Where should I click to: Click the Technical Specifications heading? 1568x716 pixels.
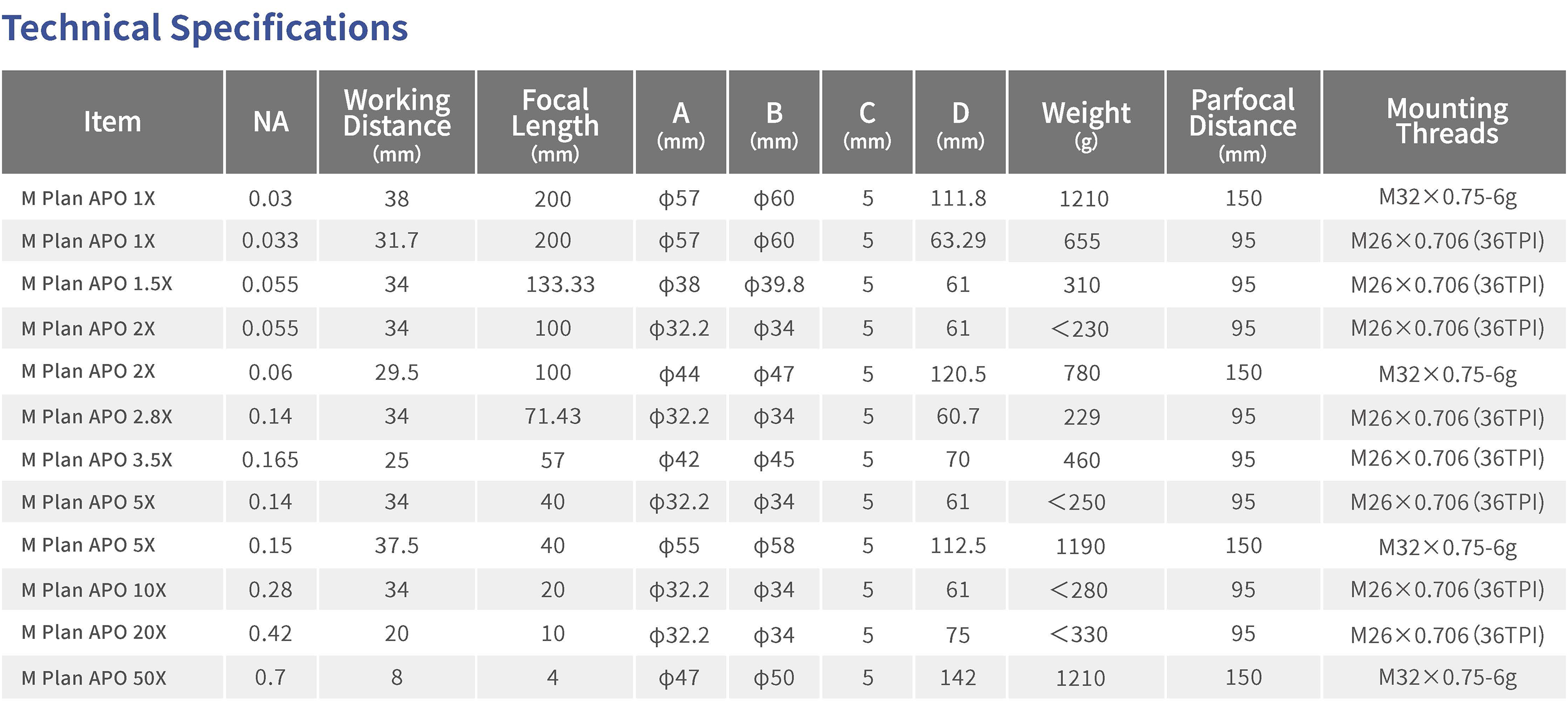tap(205, 28)
